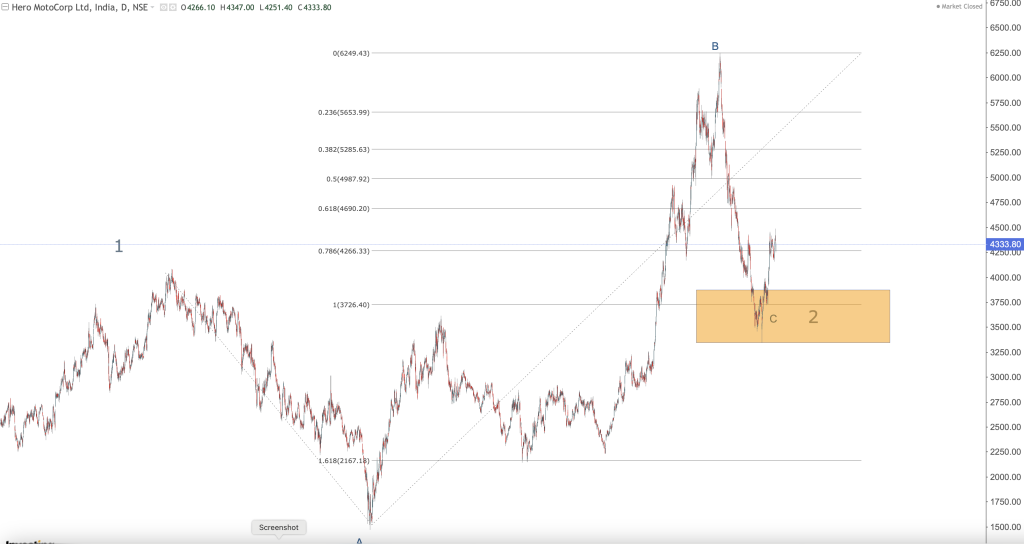Select wave label c in orange box
1024x544 pixels.
click(773, 319)
